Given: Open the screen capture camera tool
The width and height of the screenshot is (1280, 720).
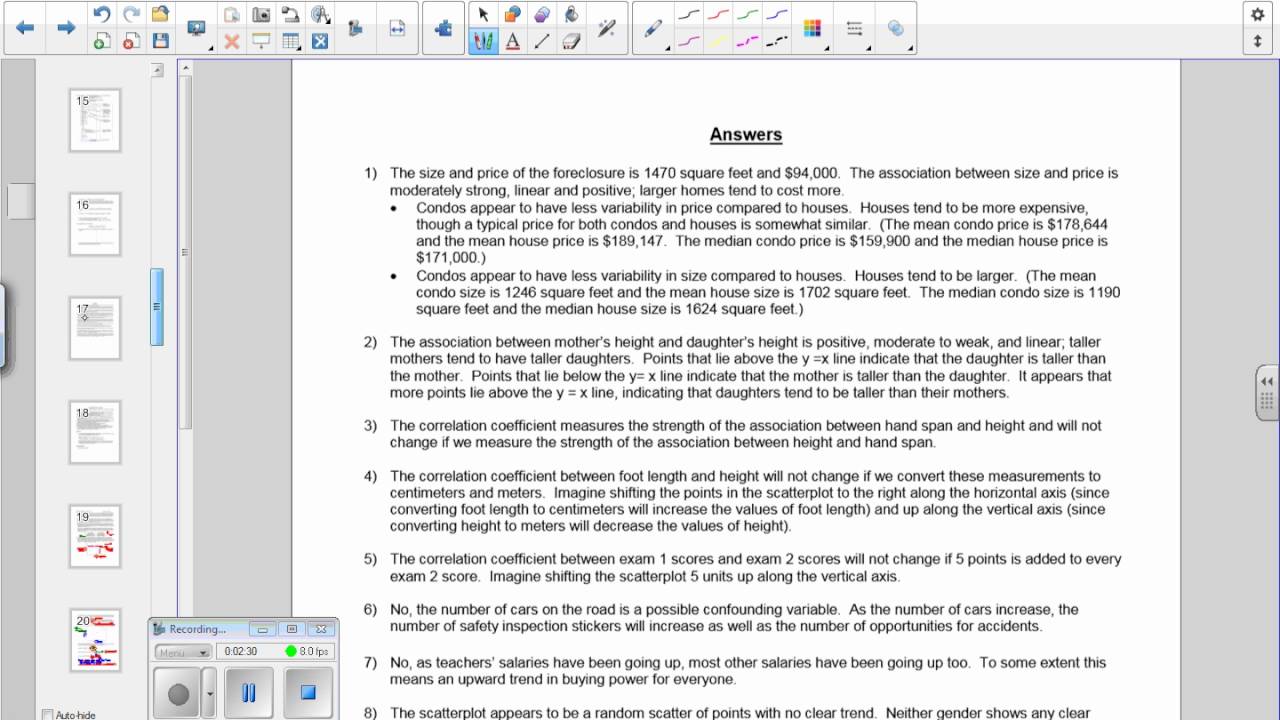Looking at the screenshot, I should (261, 14).
